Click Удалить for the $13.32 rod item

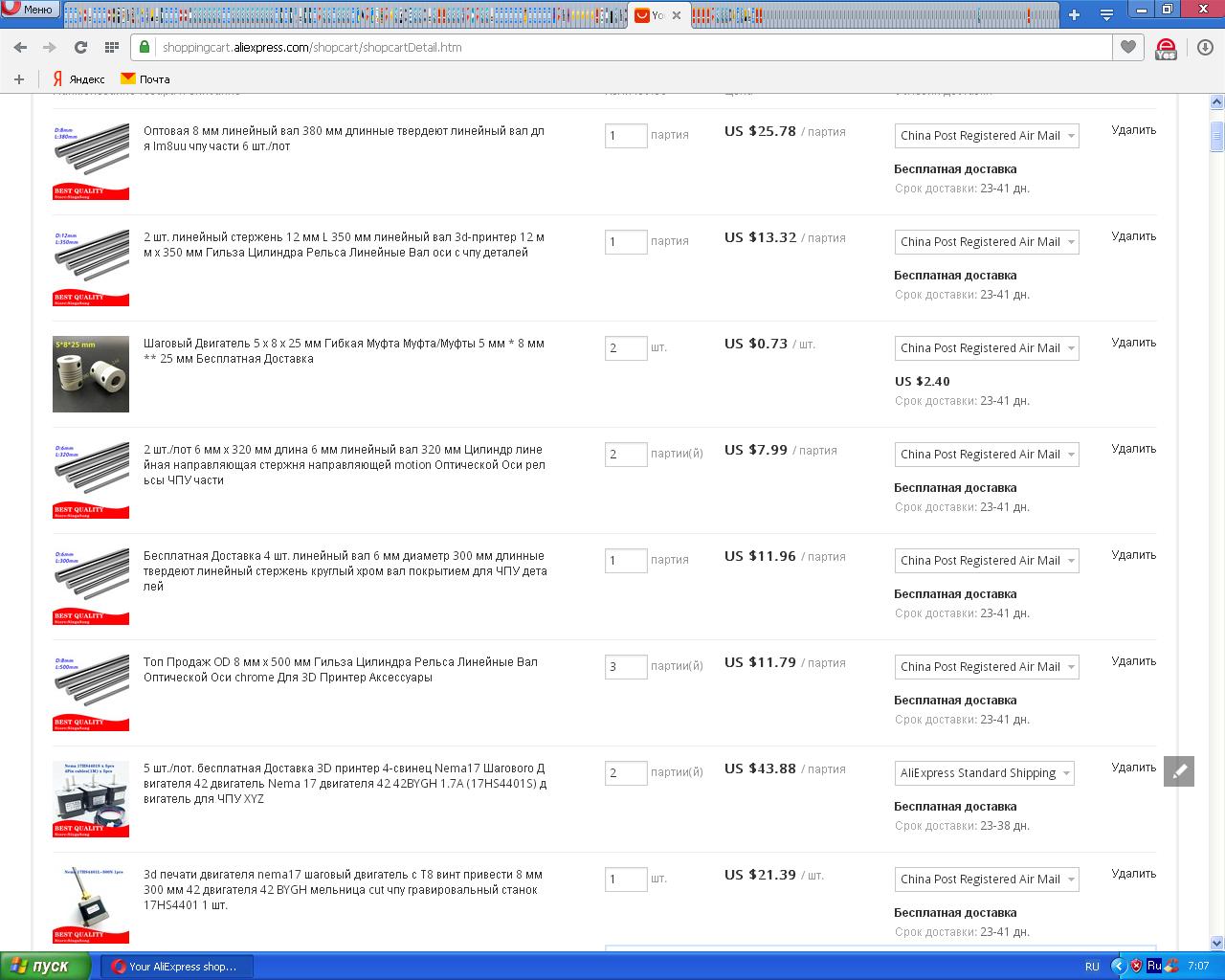[1134, 236]
